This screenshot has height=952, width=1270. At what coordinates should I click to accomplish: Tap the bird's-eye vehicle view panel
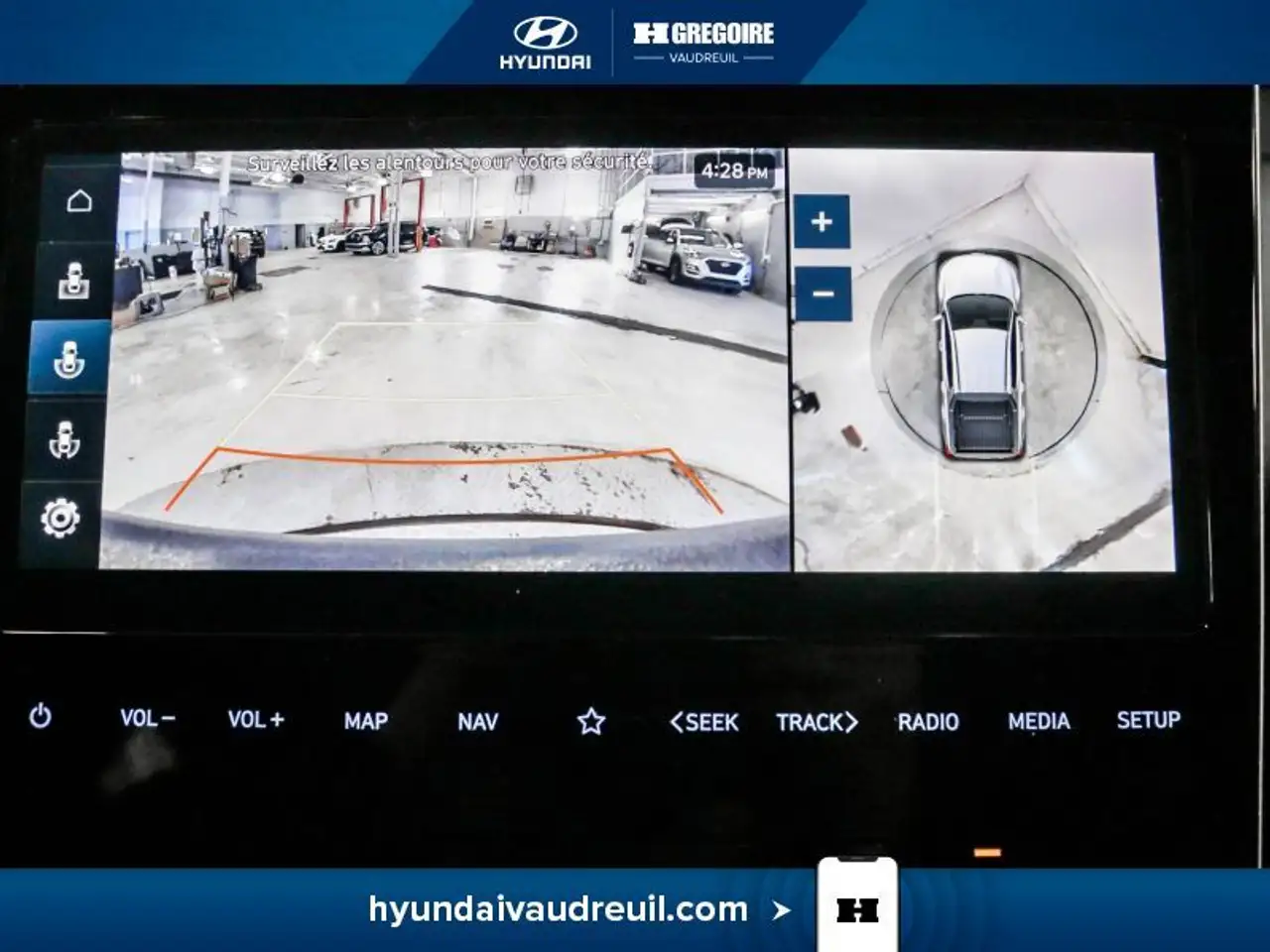coord(982,361)
